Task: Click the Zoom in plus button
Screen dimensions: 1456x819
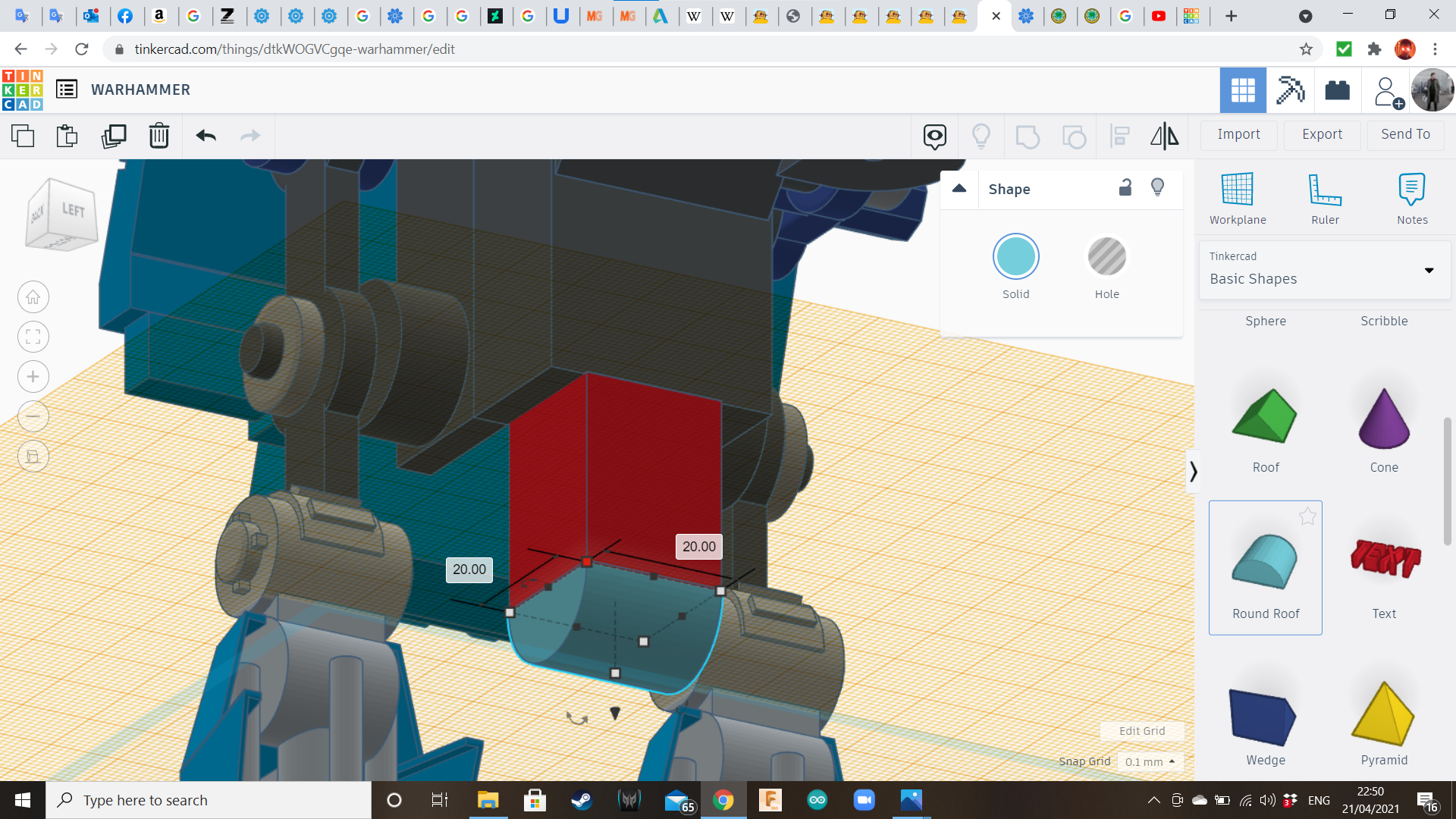Action: [x=33, y=377]
